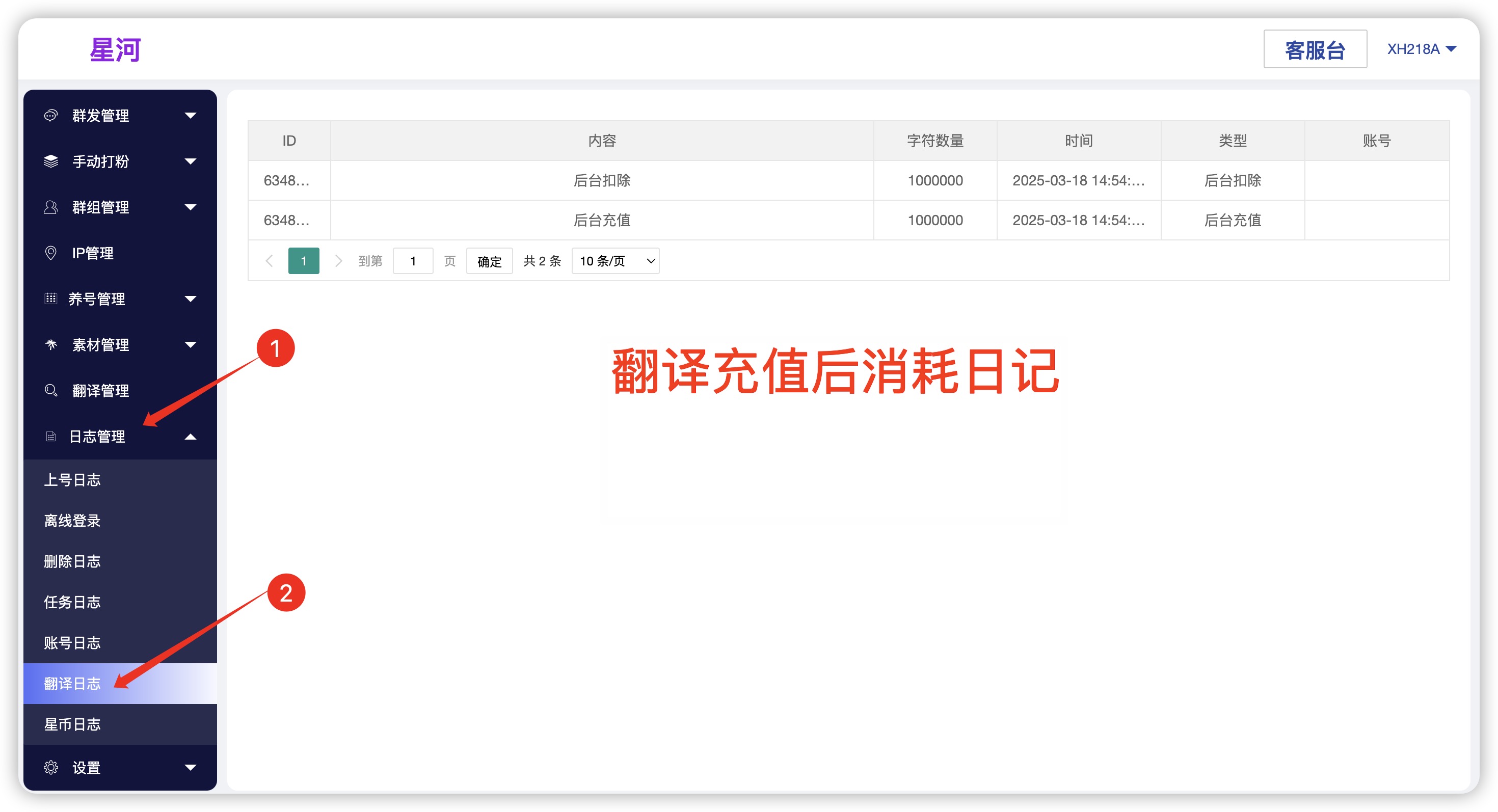Click the 手动打粉 layers icon

51,161
